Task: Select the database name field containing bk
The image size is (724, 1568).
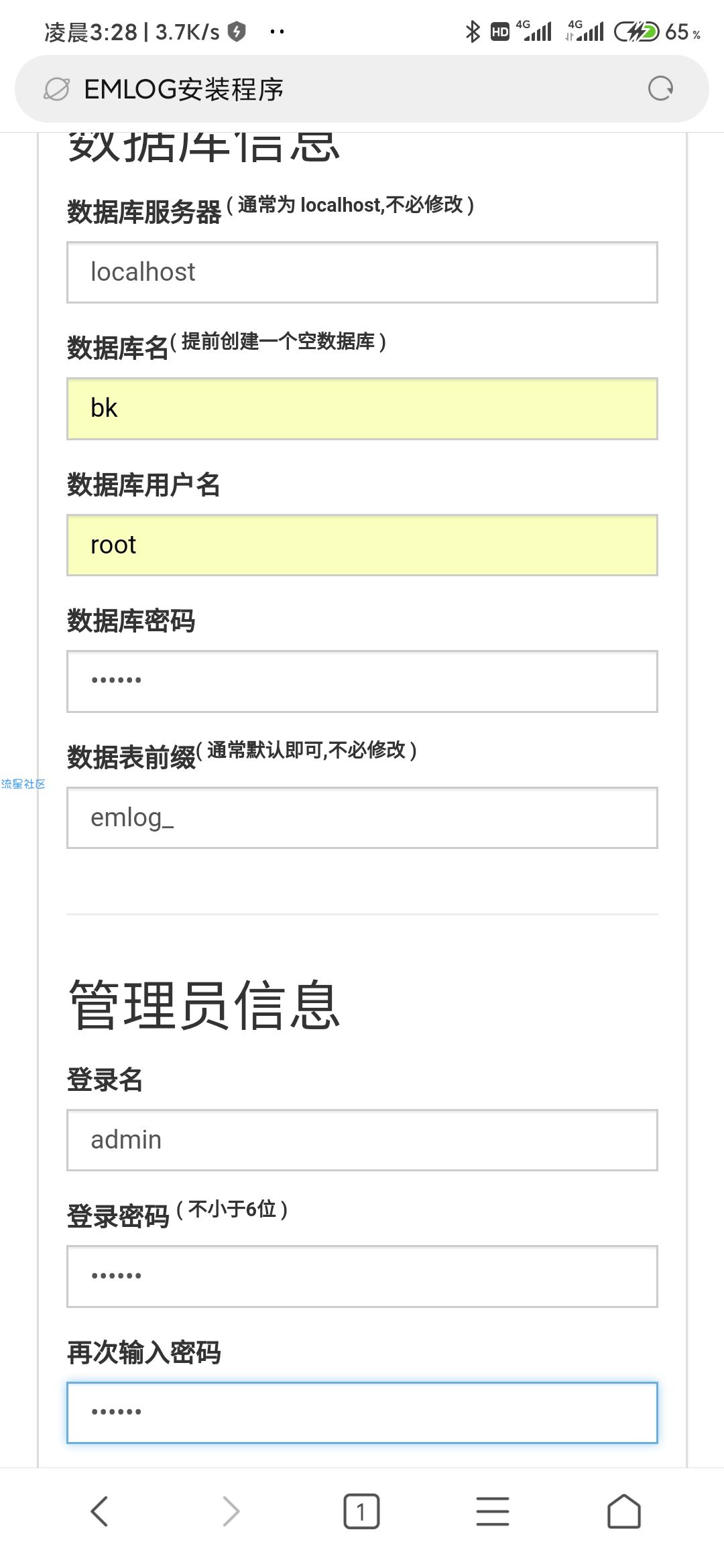Action: pyautogui.click(x=362, y=409)
